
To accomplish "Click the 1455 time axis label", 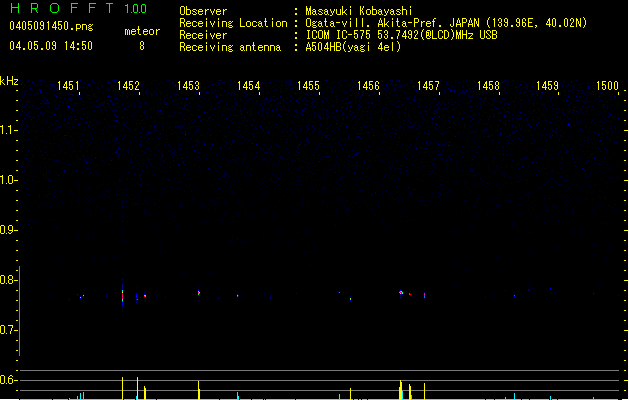I will point(308,86).
